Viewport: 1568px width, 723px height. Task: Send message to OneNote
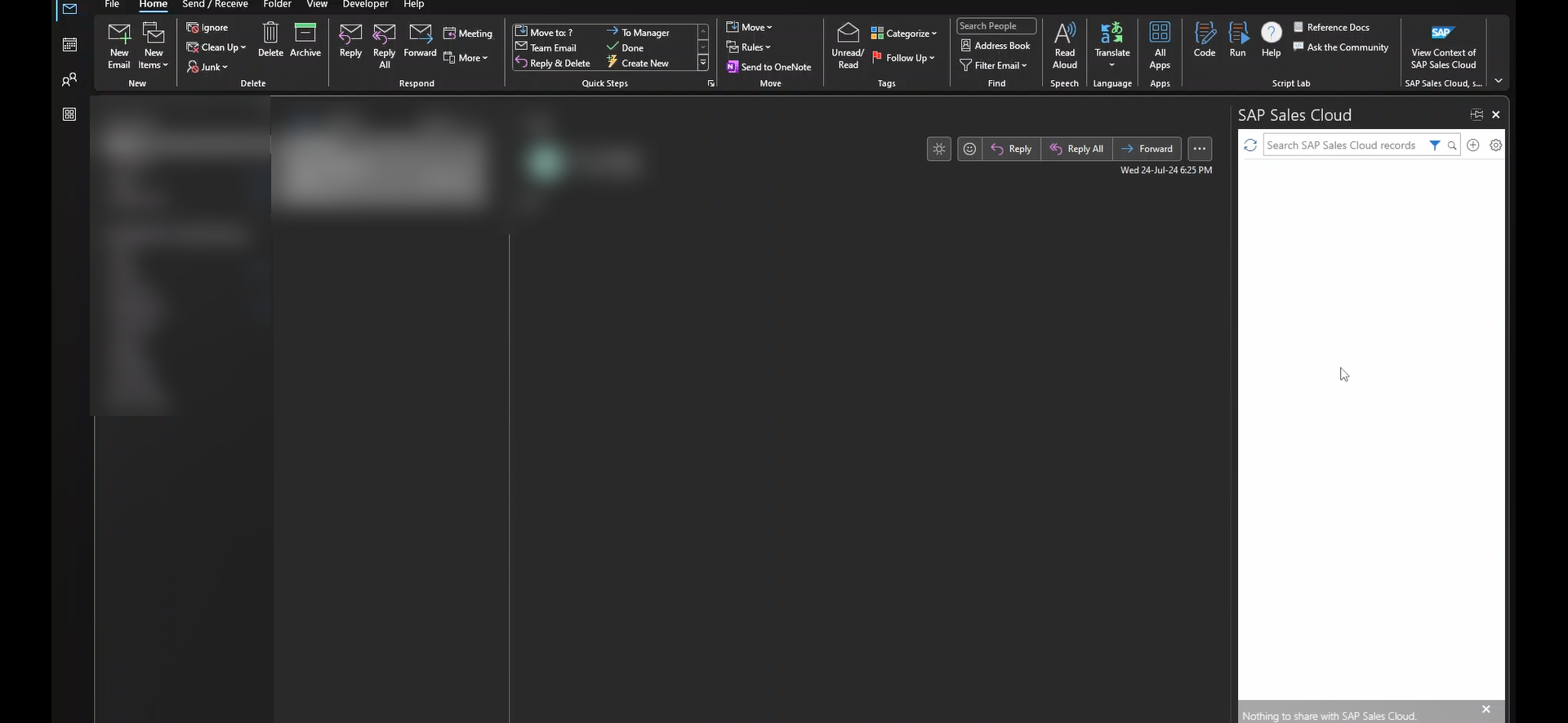tap(768, 67)
